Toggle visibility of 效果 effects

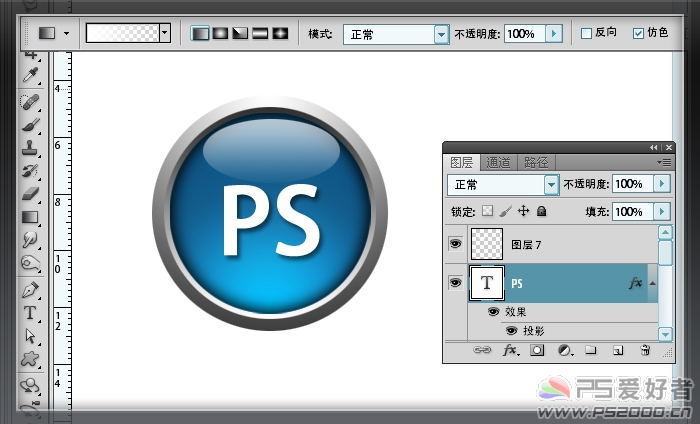pos(493,312)
